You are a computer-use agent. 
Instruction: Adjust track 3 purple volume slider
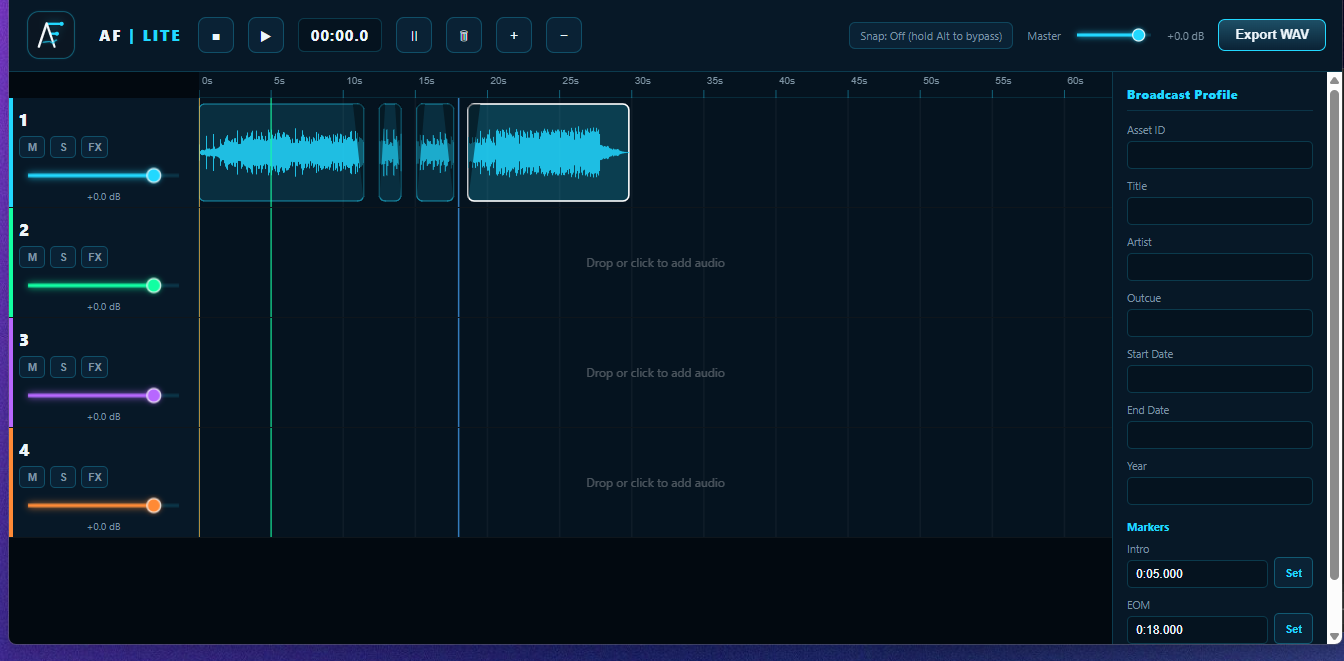(103, 395)
